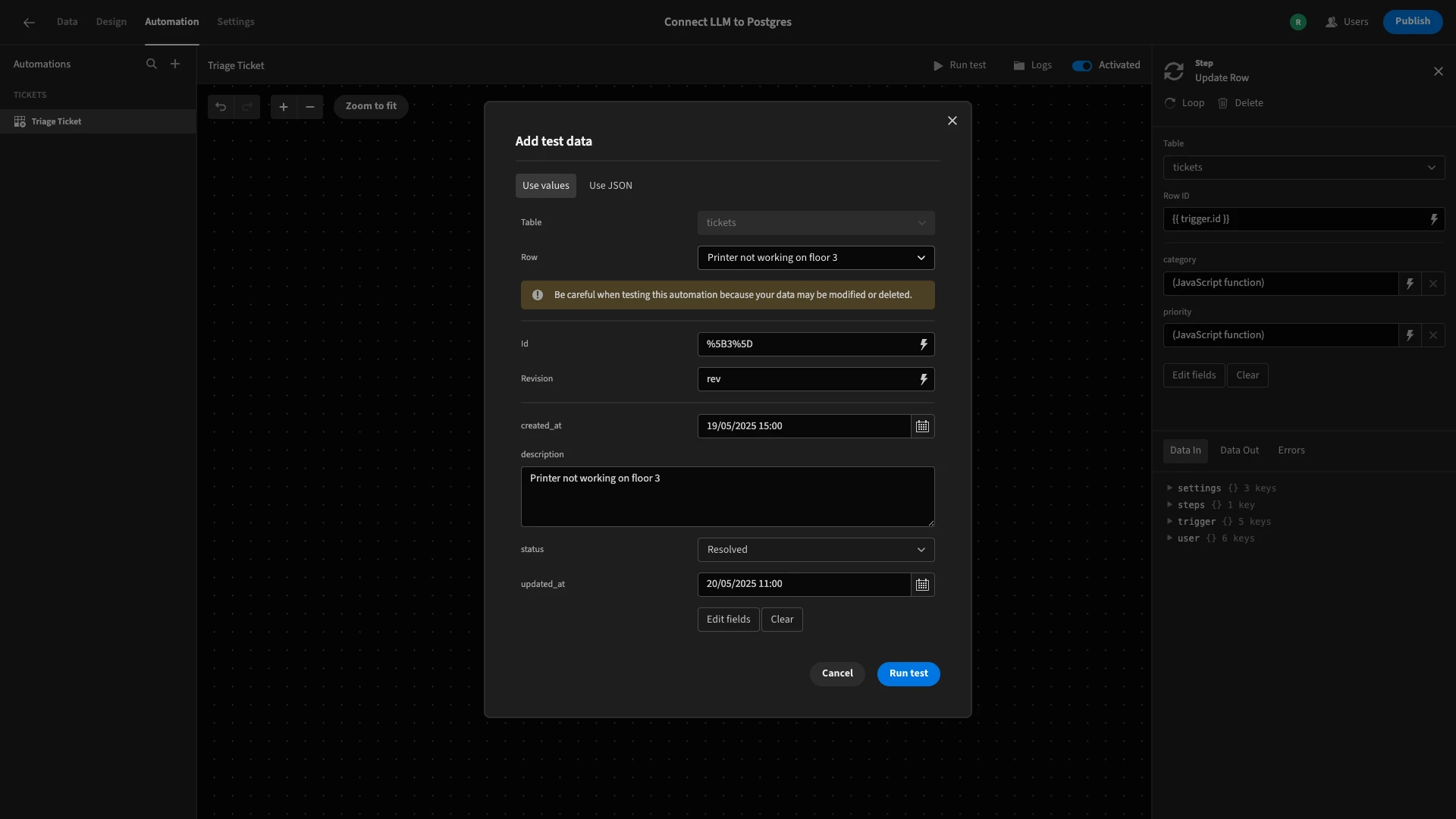
Task: Open bindings lightning icon for Revision field
Action: [x=924, y=379]
